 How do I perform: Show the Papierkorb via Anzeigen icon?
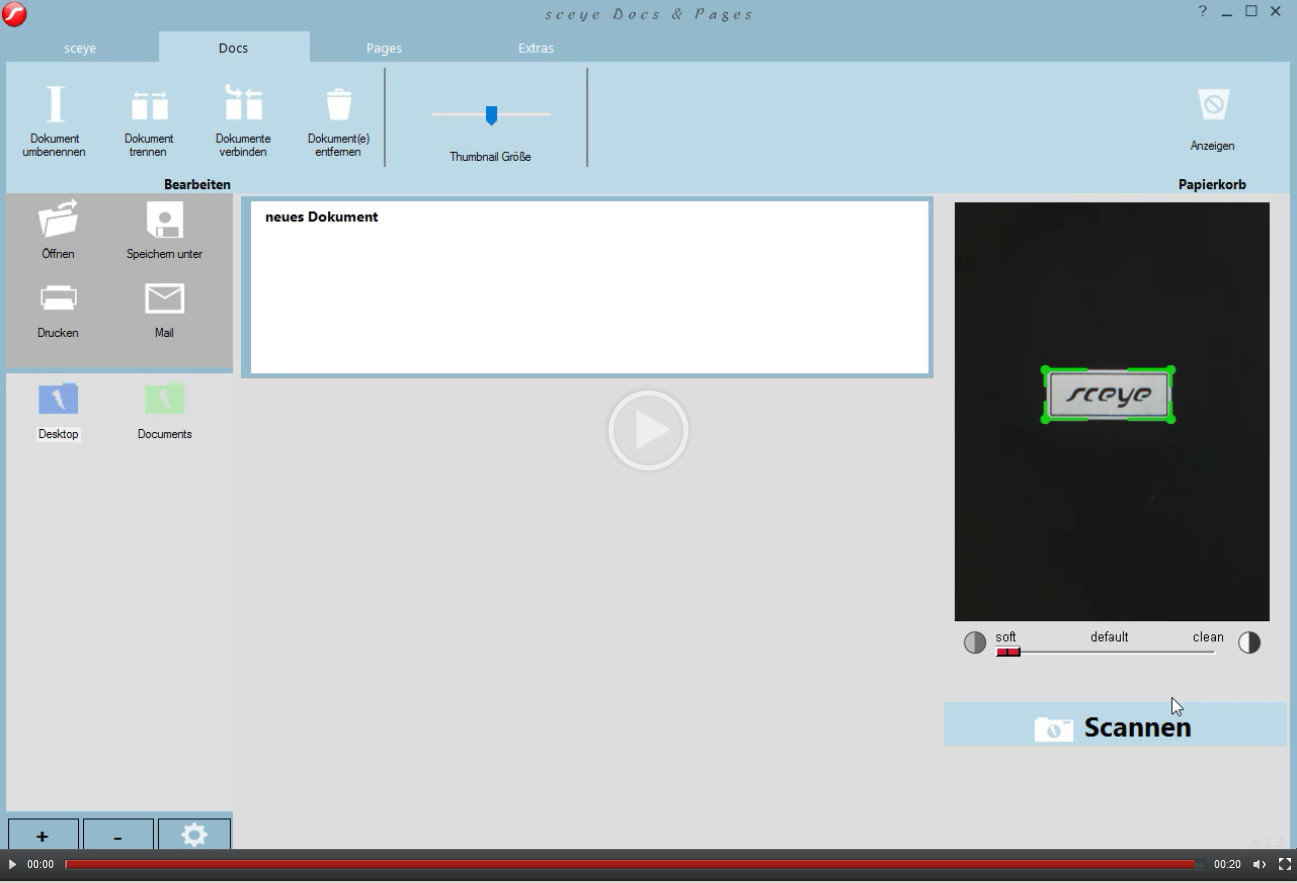pos(1213,104)
